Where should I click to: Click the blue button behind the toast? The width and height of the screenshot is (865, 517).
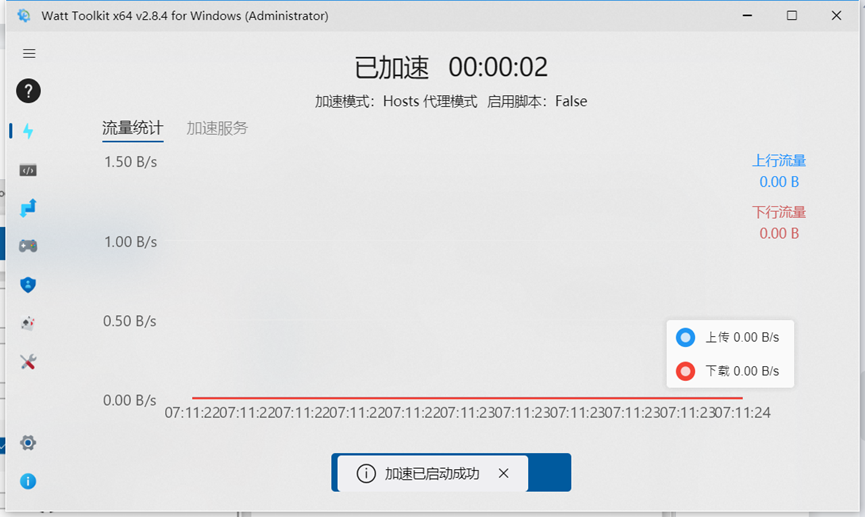click(549, 473)
